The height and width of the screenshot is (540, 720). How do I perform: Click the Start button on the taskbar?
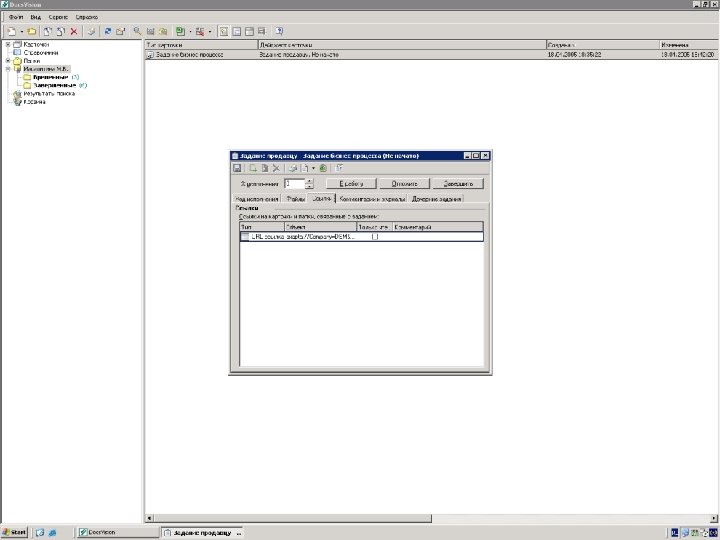click(14, 532)
